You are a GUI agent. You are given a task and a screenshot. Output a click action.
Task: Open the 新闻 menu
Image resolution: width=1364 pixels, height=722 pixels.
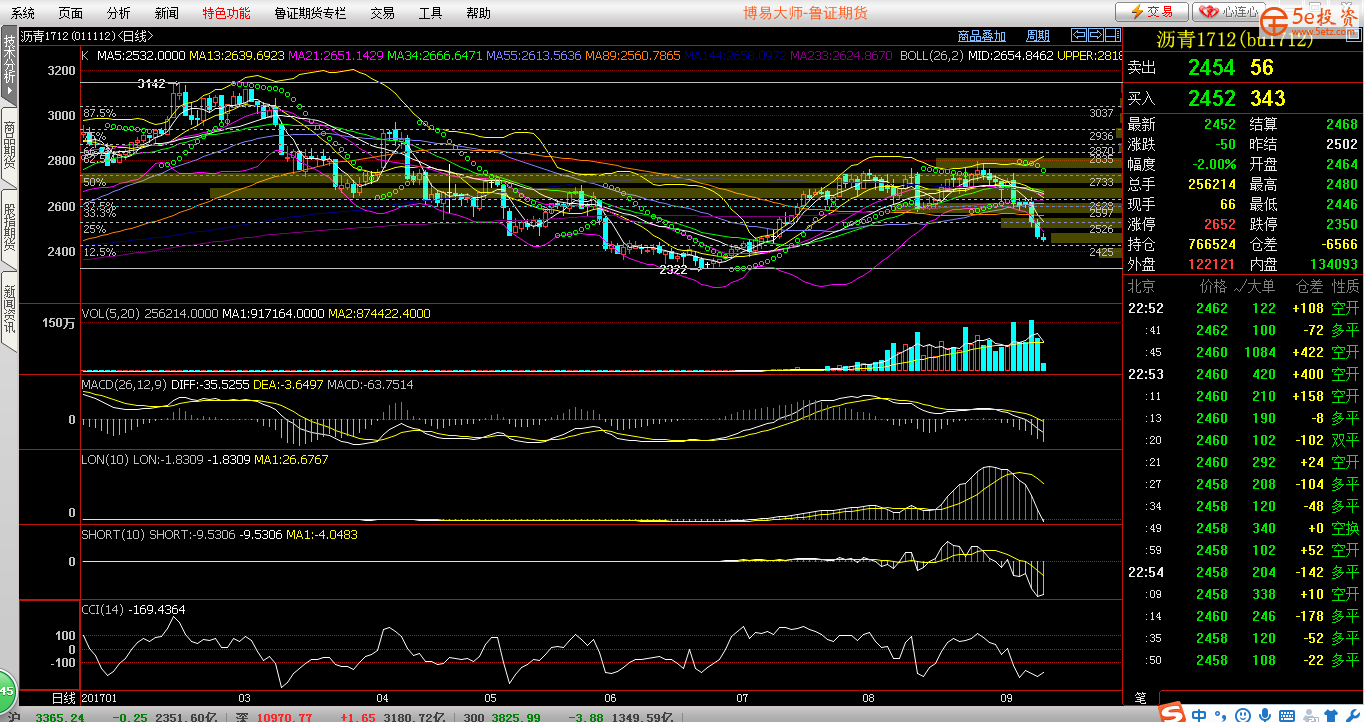[x=167, y=13]
